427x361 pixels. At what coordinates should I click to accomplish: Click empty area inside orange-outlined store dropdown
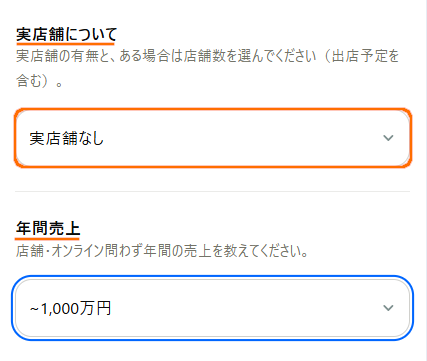pyautogui.click(x=243, y=138)
